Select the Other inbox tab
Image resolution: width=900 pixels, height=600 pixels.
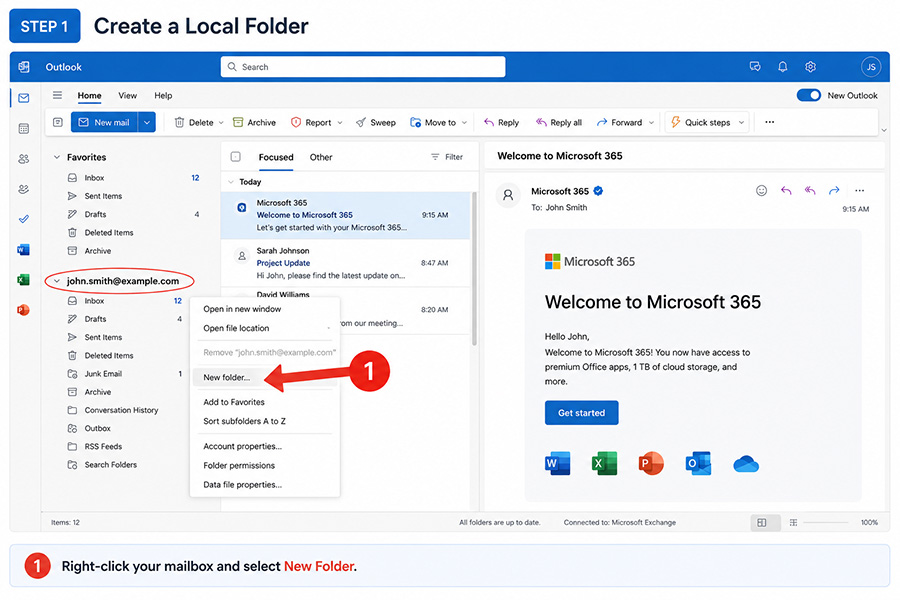[x=321, y=157]
